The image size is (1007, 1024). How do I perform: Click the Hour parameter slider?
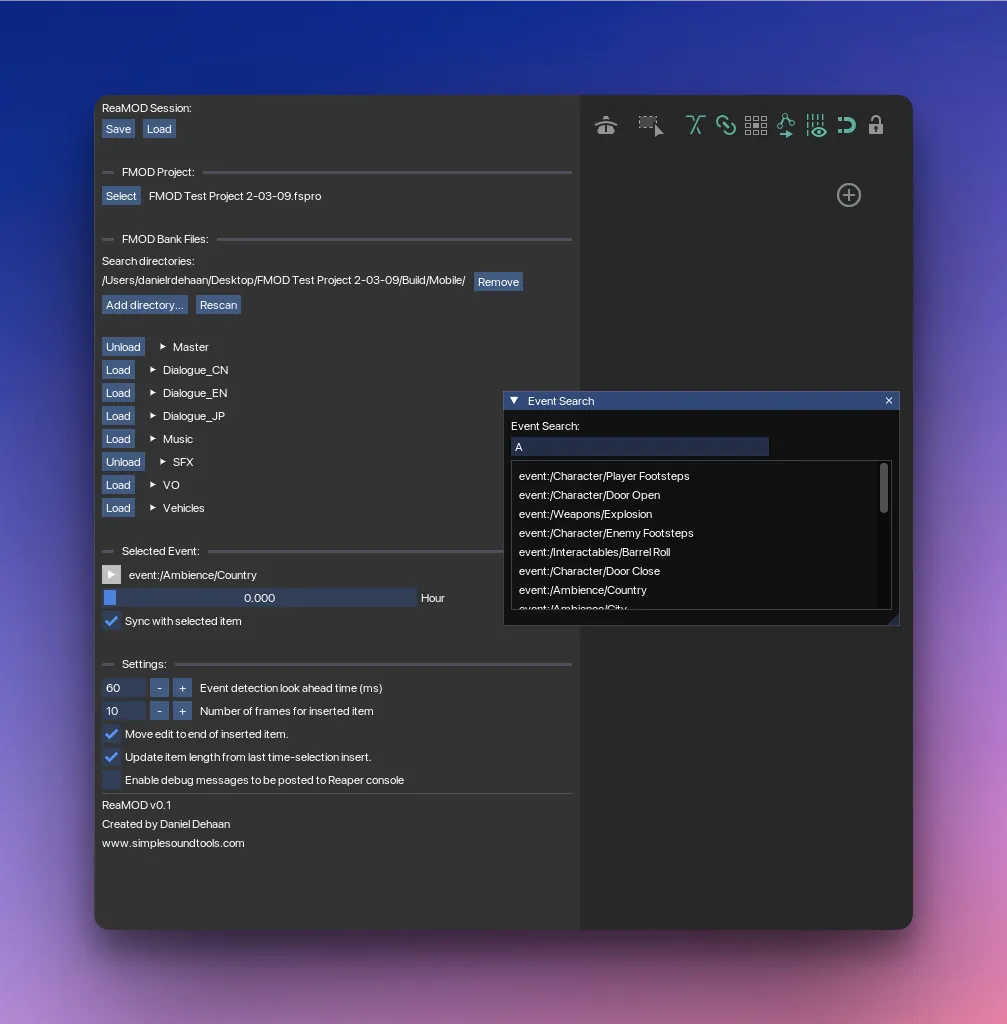[259, 598]
